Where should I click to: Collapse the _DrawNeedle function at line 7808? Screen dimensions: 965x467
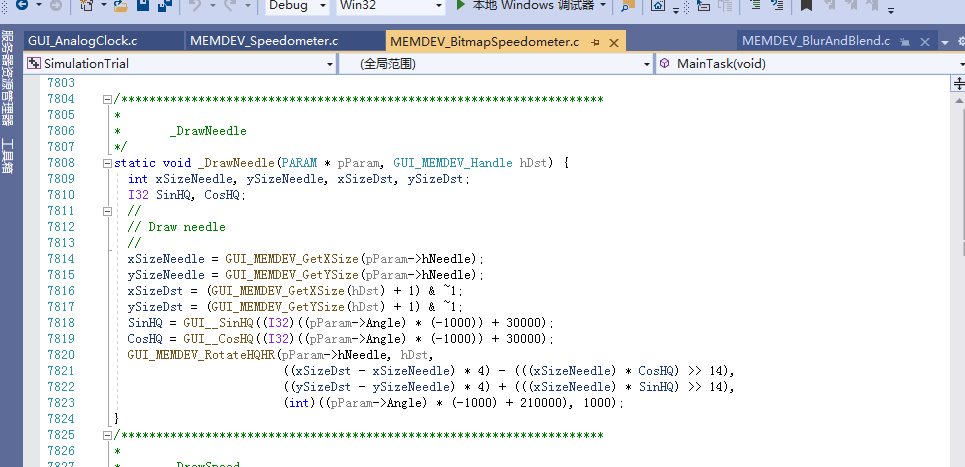(107, 163)
